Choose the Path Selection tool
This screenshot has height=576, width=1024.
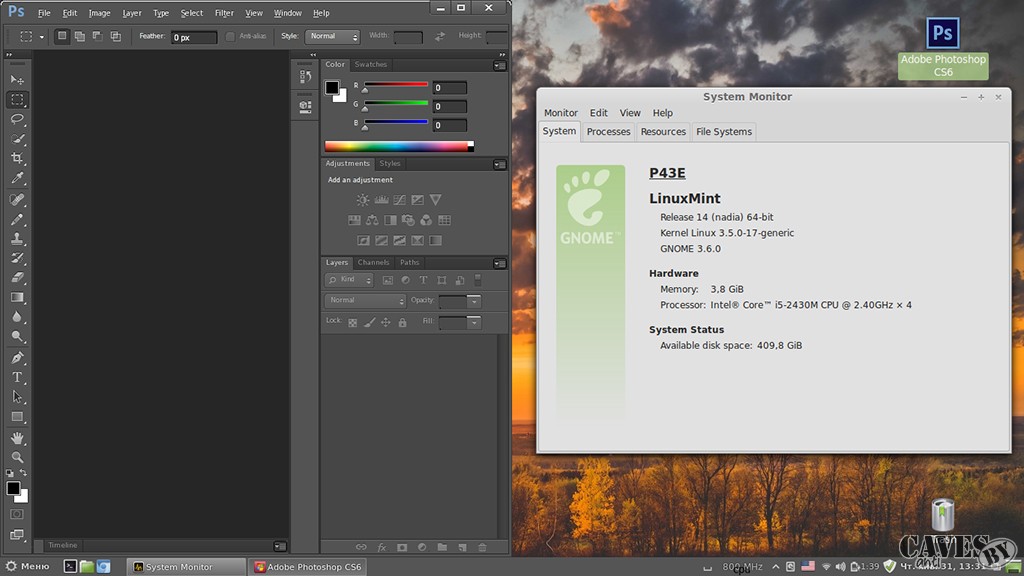(17, 397)
